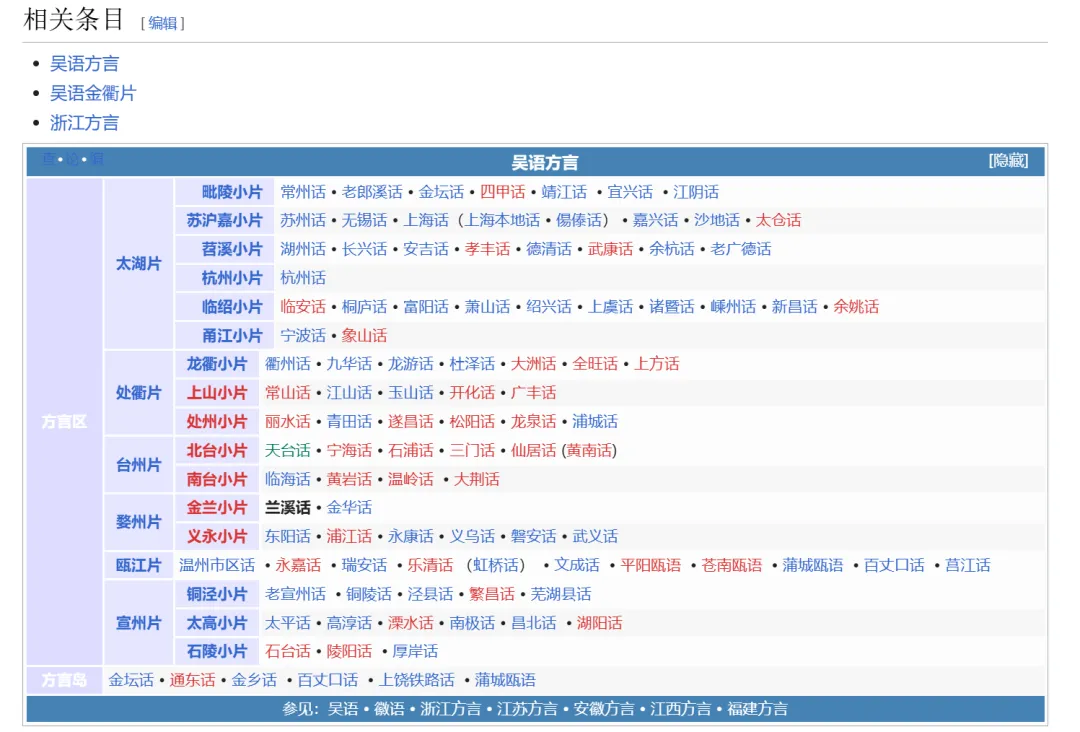The width and height of the screenshot is (1080, 732).
Task: Open 上饶铁路话 in the 方言岛 row
Action: pyautogui.click(x=417, y=680)
